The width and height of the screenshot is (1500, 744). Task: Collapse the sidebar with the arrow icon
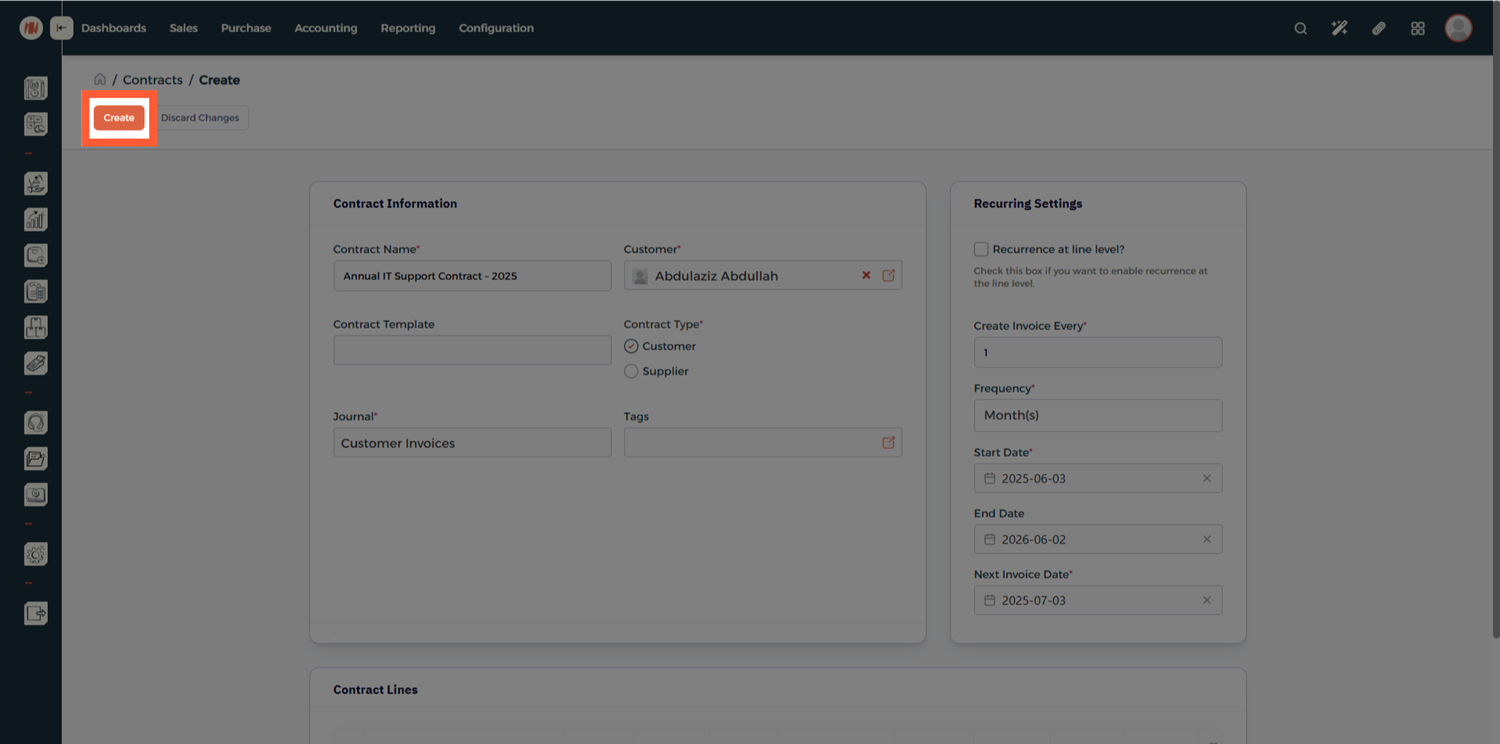[x=62, y=28]
